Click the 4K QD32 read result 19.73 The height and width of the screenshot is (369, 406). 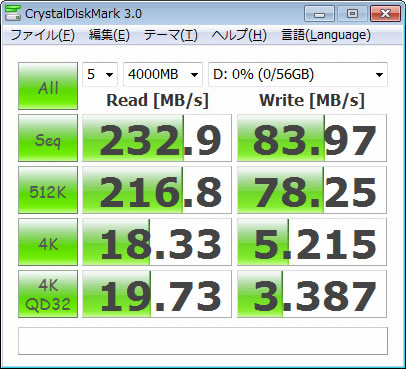(x=157, y=294)
